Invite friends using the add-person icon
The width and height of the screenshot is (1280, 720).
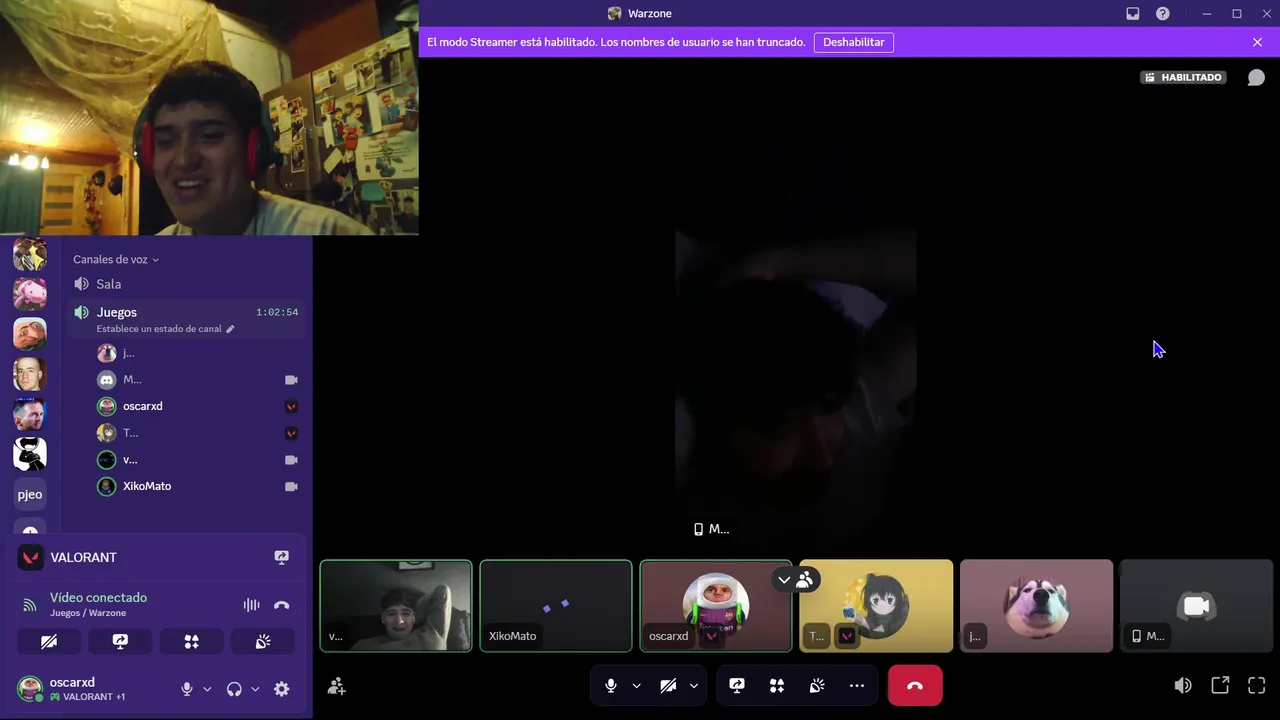pos(337,686)
